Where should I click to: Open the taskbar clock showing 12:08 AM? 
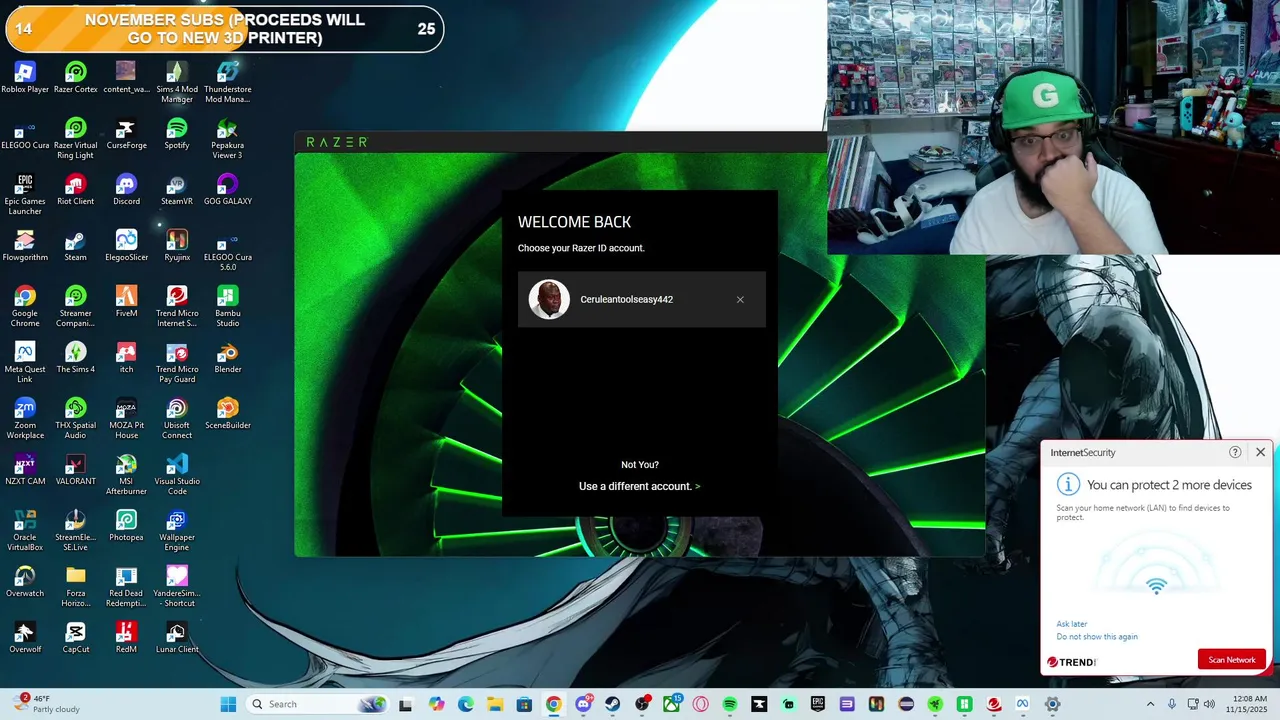[1249, 704]
